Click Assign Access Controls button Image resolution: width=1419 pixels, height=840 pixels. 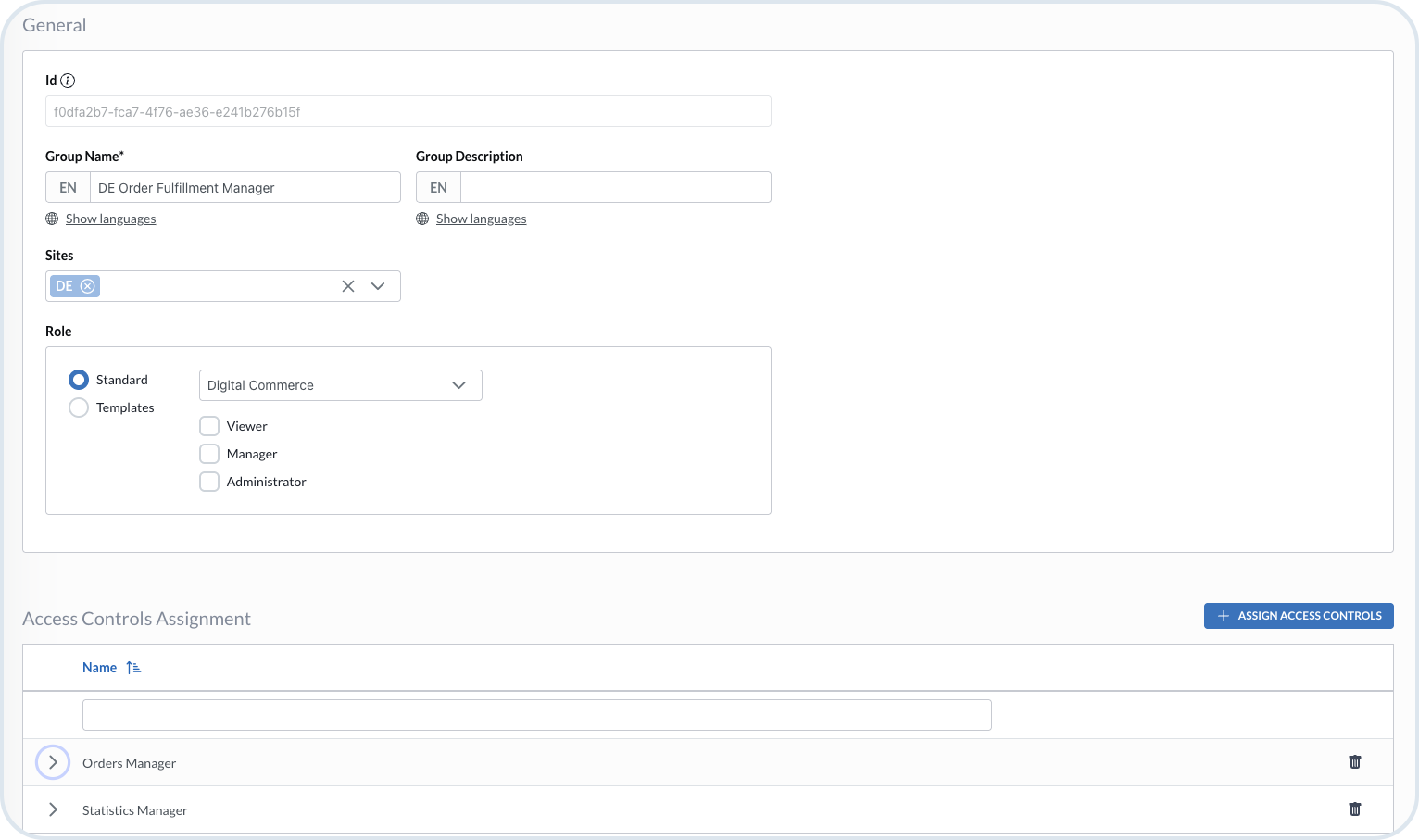click(x=1299, y=616)
